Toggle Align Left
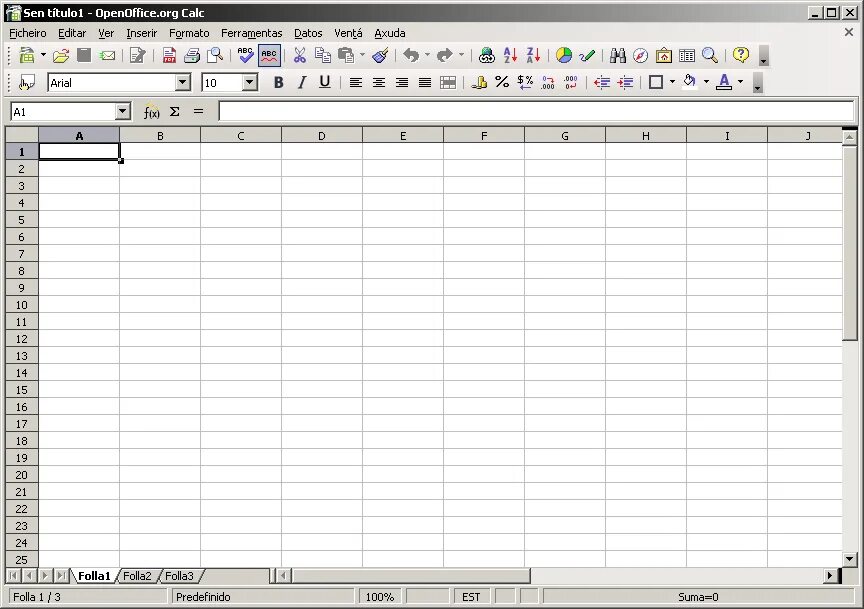This screenshot has width=864, height=609. point(355,83)
